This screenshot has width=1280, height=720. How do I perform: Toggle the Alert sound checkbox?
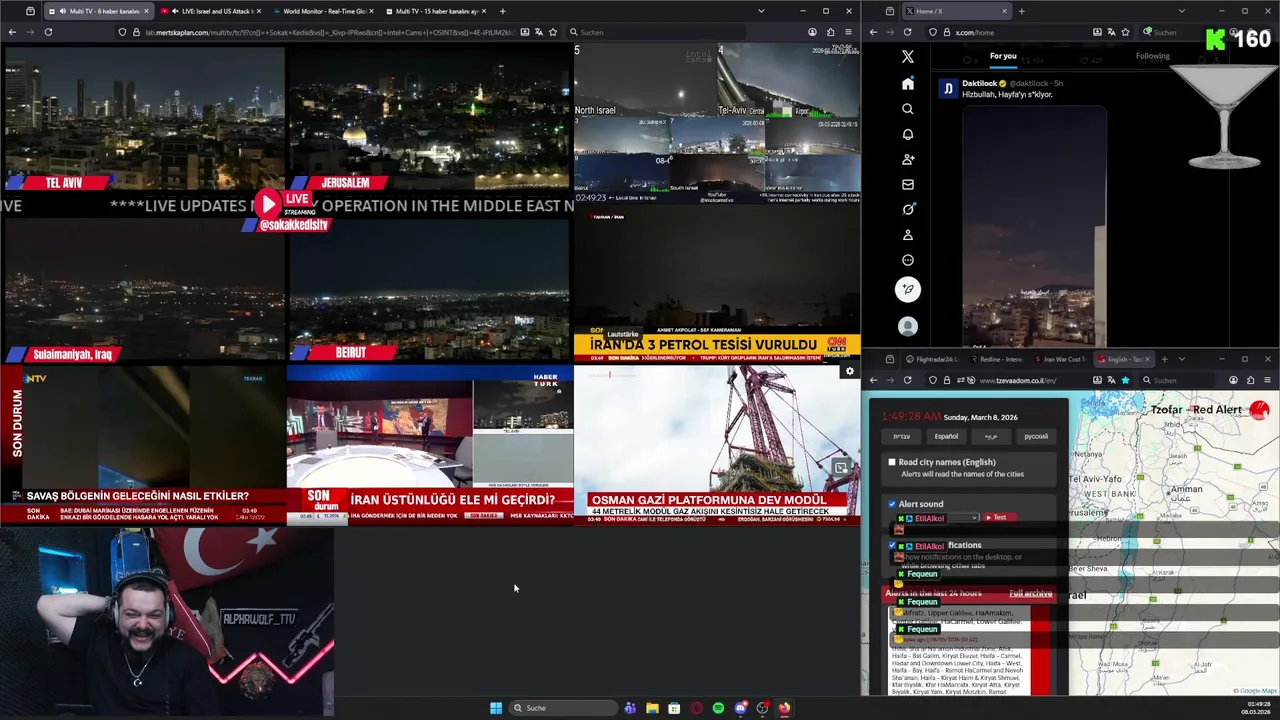pos(892,504)
